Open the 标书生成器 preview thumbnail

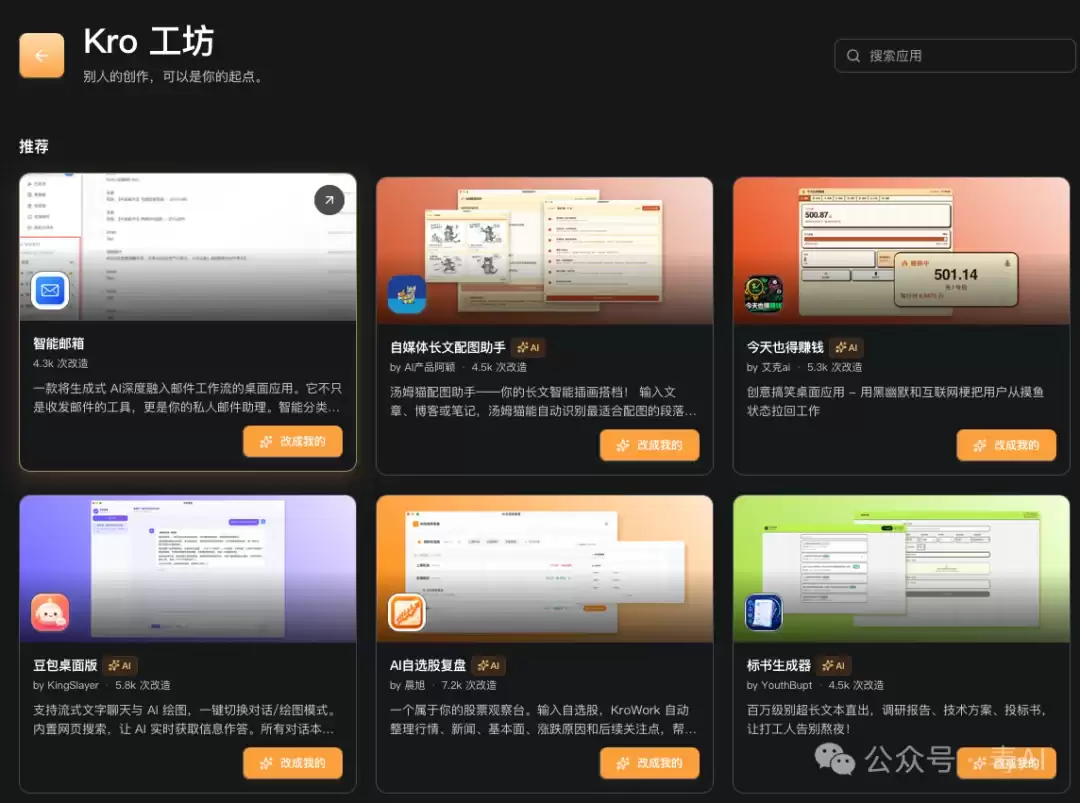click(901, 569)
